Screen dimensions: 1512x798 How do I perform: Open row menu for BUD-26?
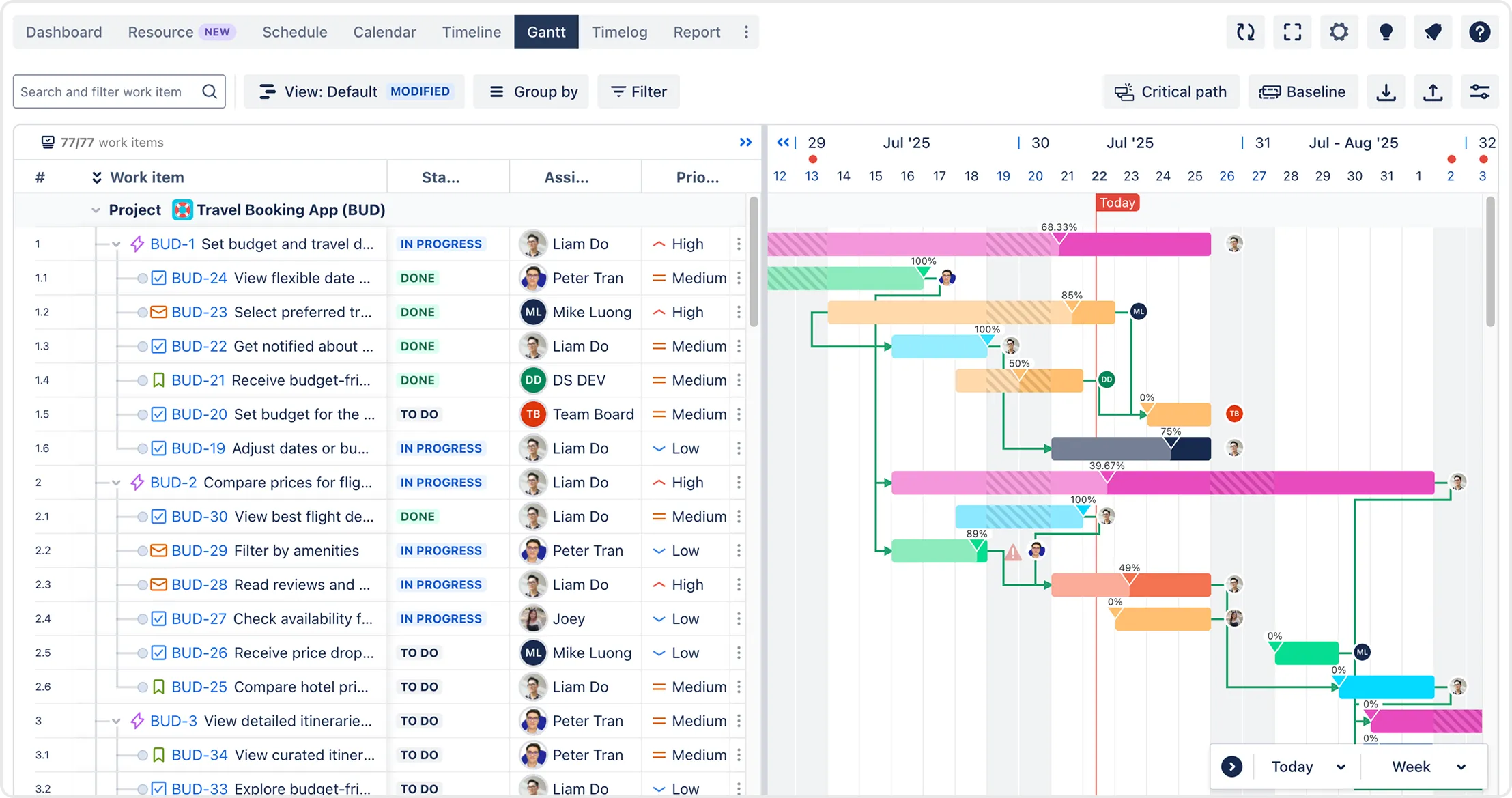(739, 653)
